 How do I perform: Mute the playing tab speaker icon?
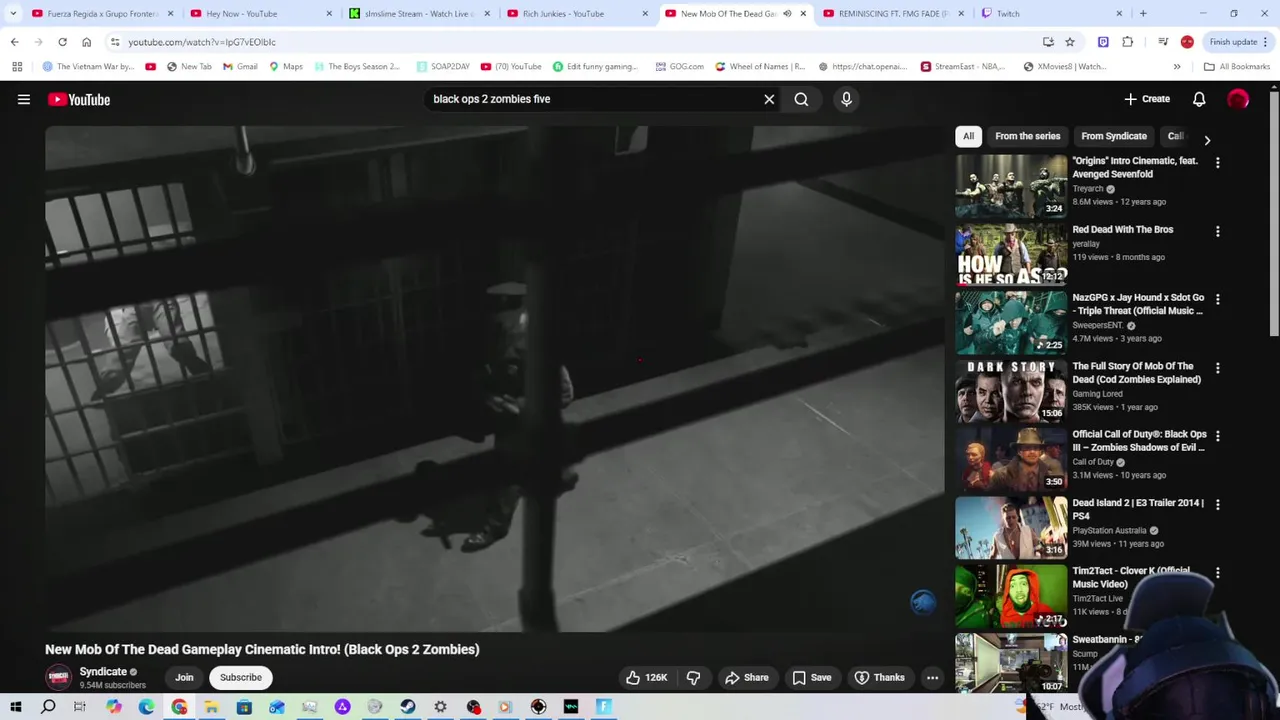tap(787, 14)
